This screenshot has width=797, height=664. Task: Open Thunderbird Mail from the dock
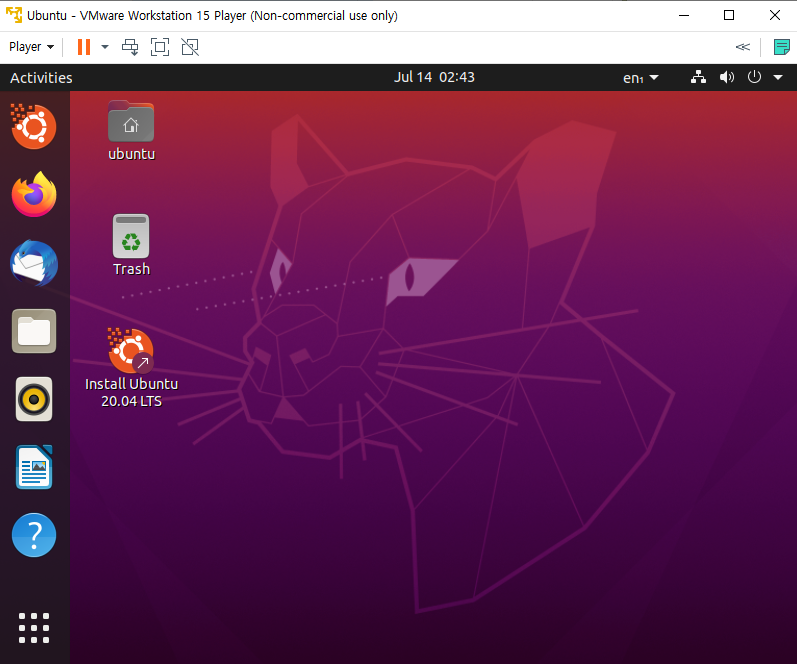tap(34, 263)
